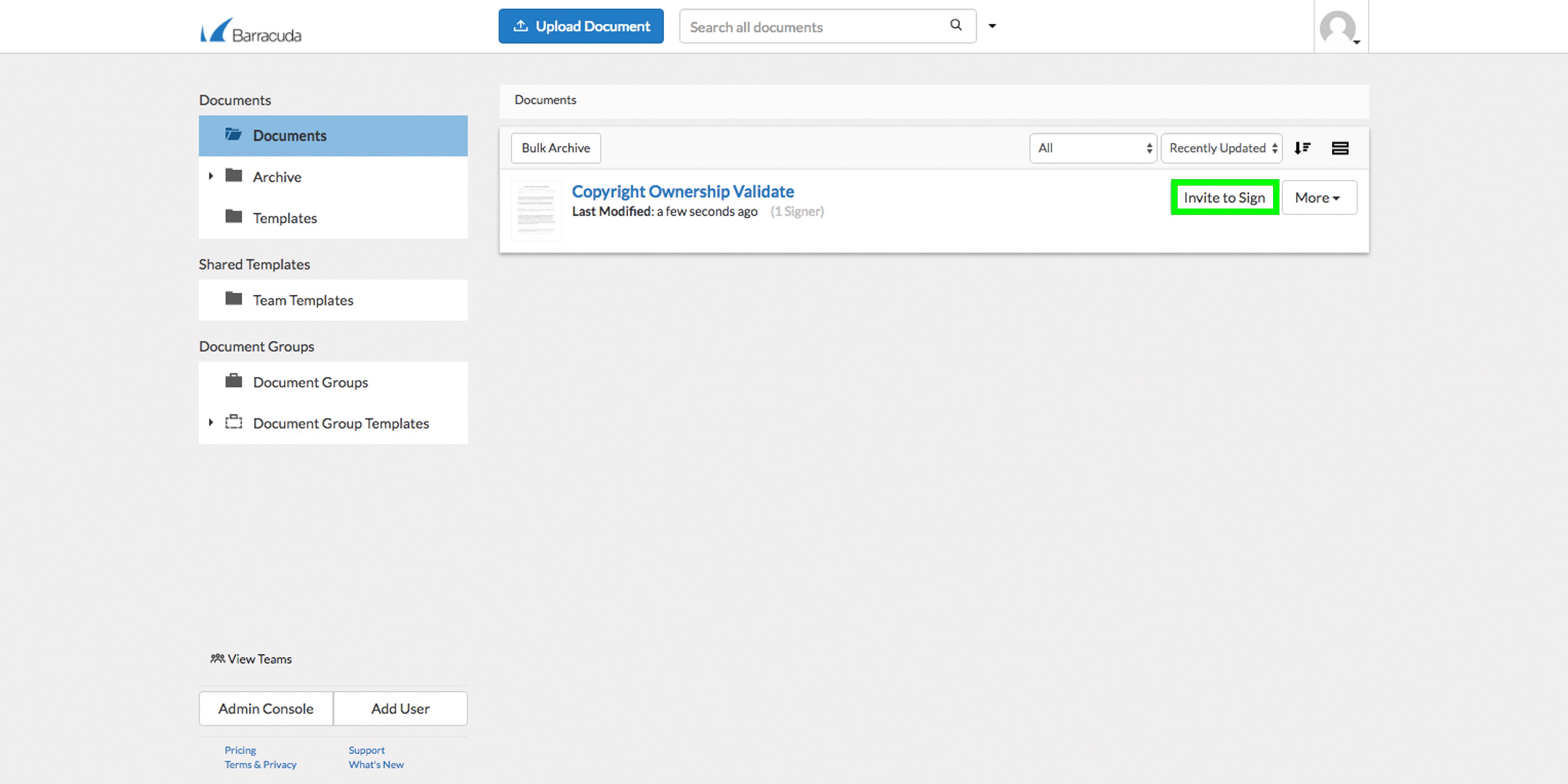
Task: Click the Archive folder icon
Action: 234,176
